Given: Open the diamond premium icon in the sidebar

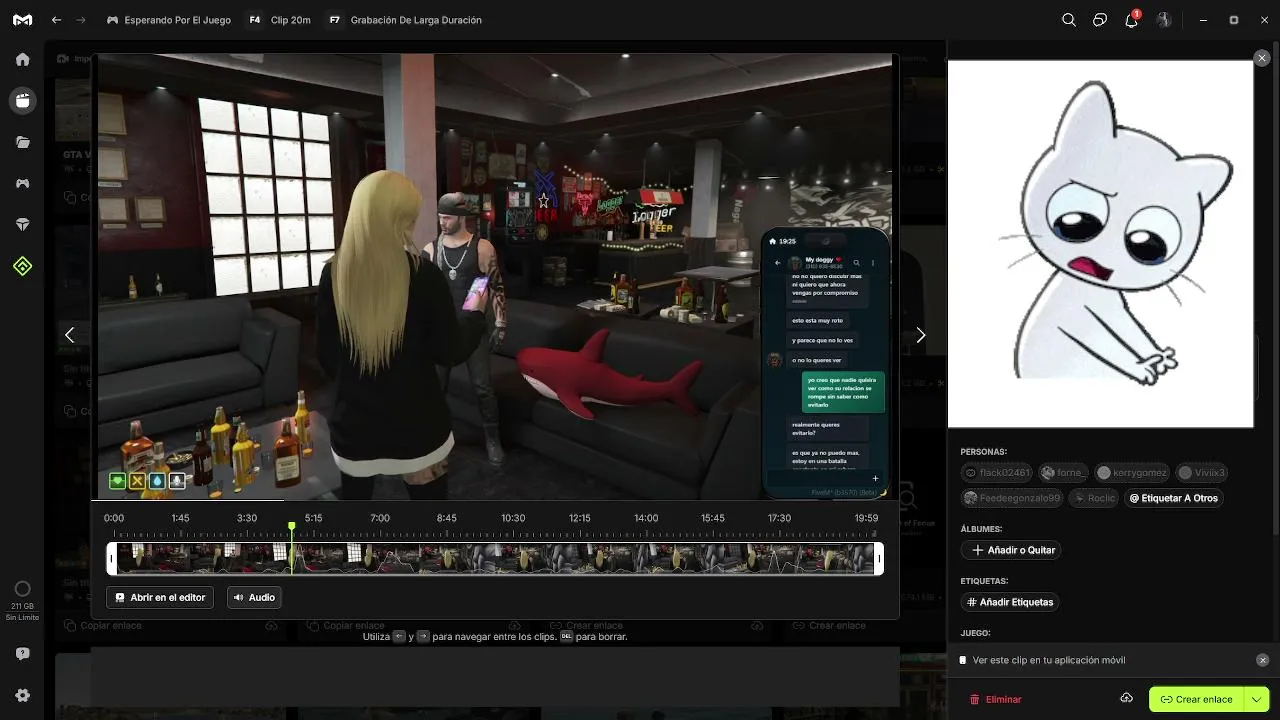Looking at the screenshot, I should coord(22,225).
